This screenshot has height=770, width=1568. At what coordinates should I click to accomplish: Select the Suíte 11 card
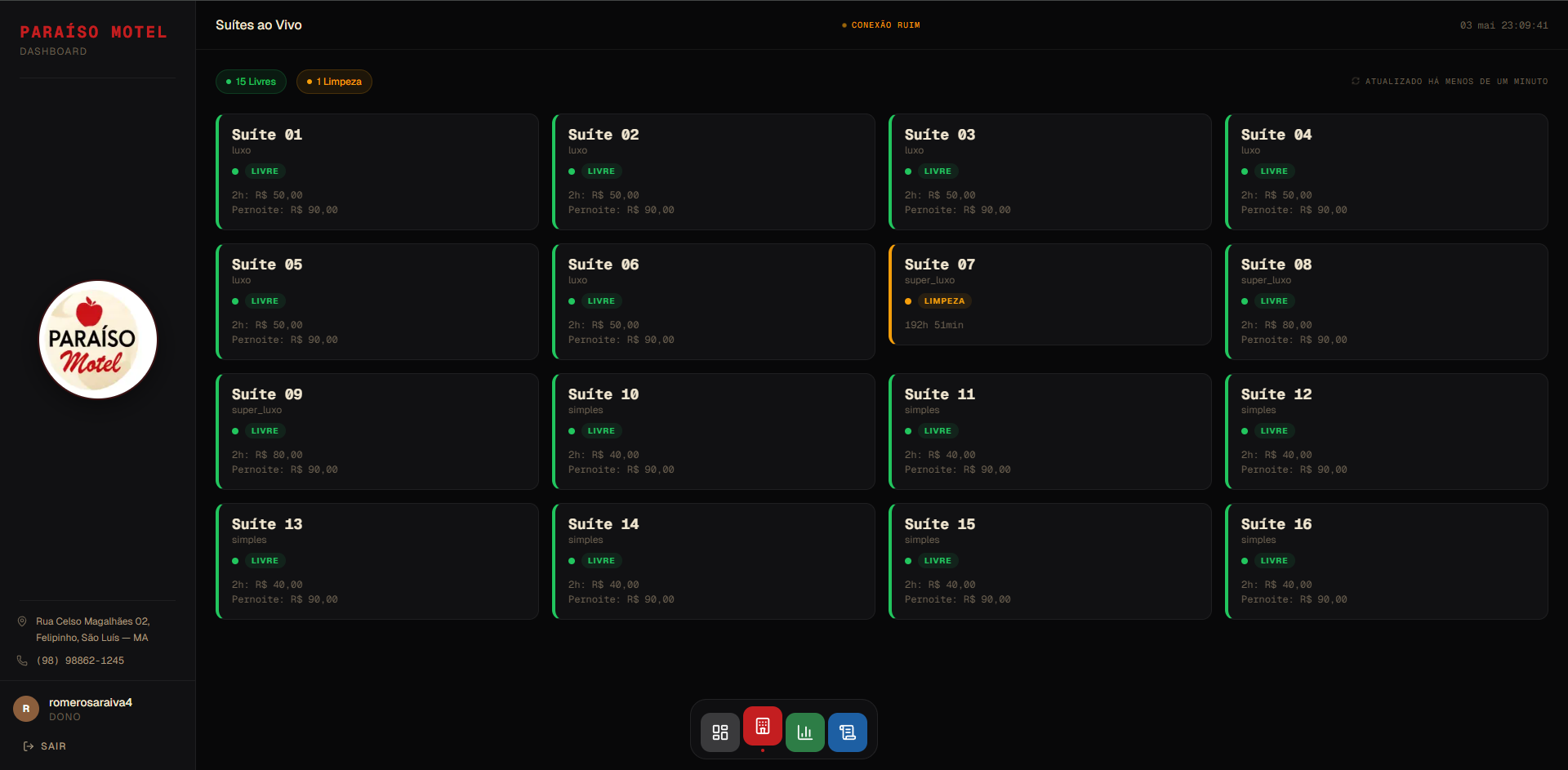point(1050,431)
